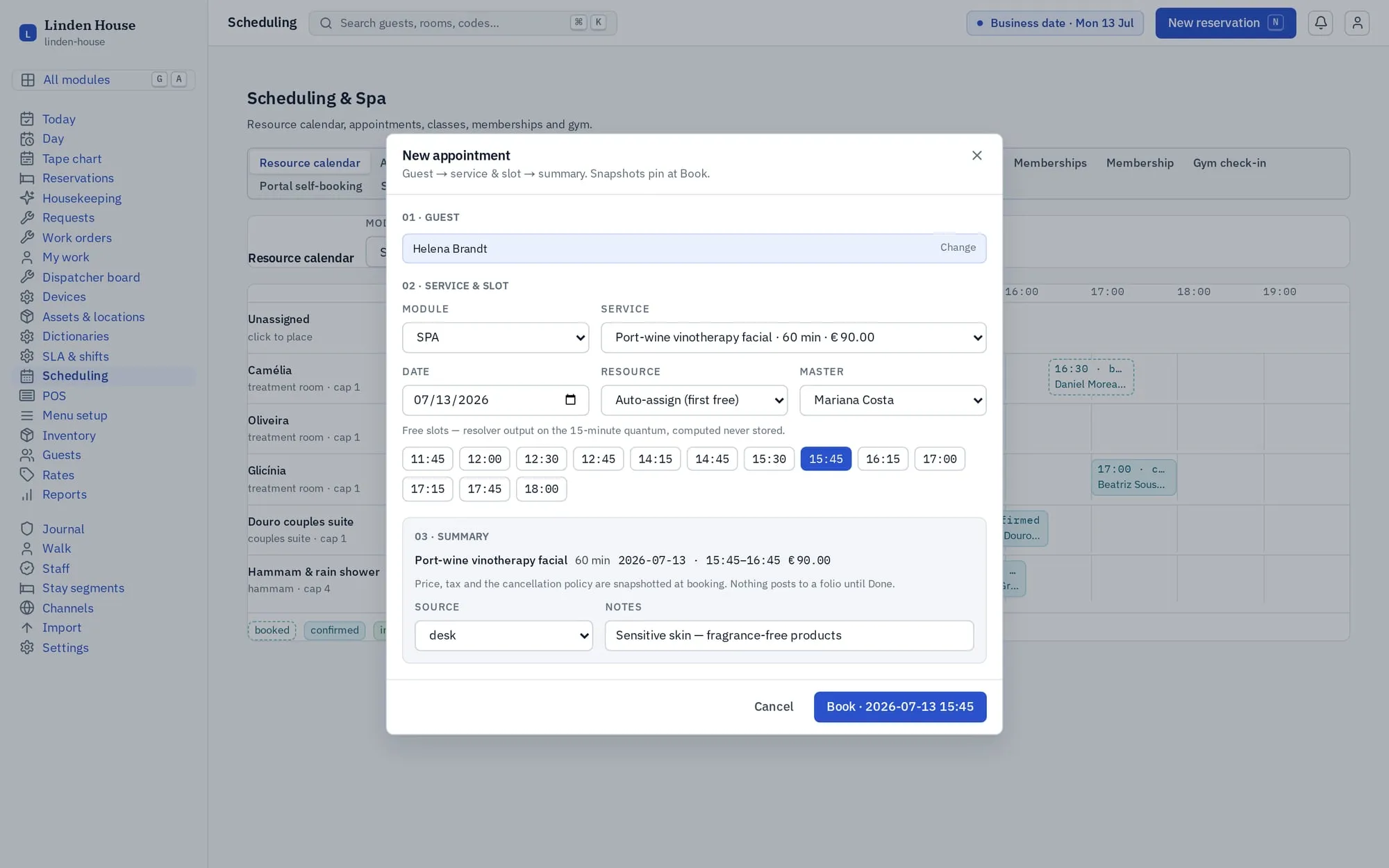Open the Module SPA dropdown

click(495, 337)
